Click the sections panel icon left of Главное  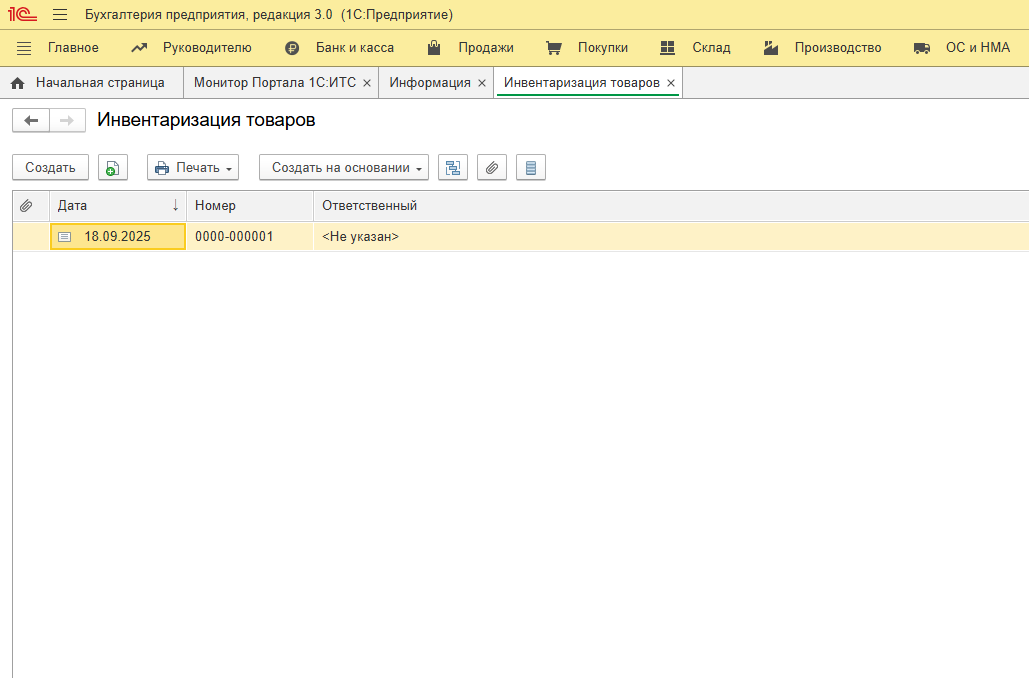click(24, 48)
